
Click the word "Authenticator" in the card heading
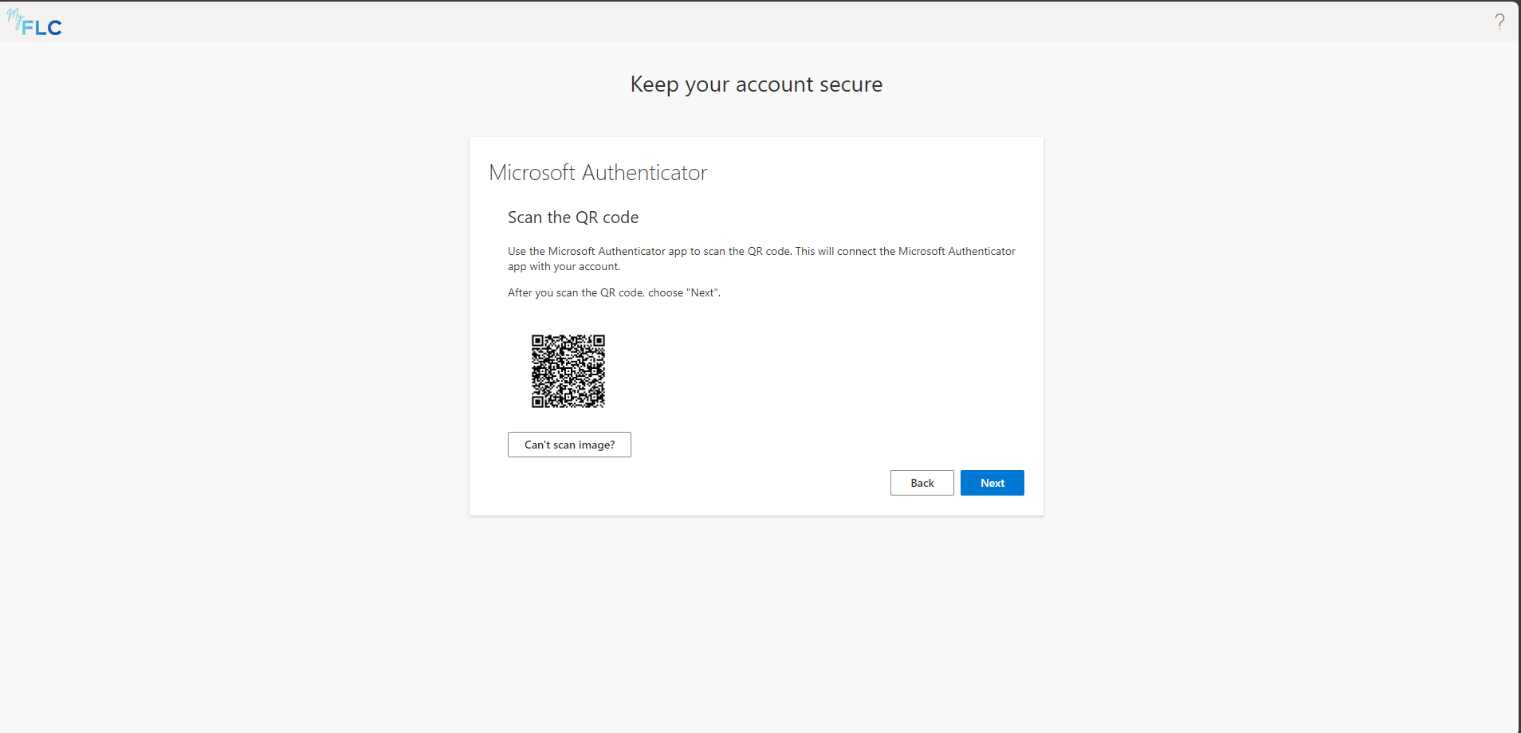pos(645,172)
